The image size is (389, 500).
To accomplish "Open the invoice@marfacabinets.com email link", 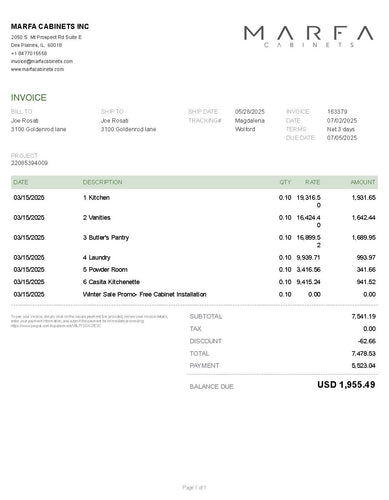I will [x=42, y=61].
